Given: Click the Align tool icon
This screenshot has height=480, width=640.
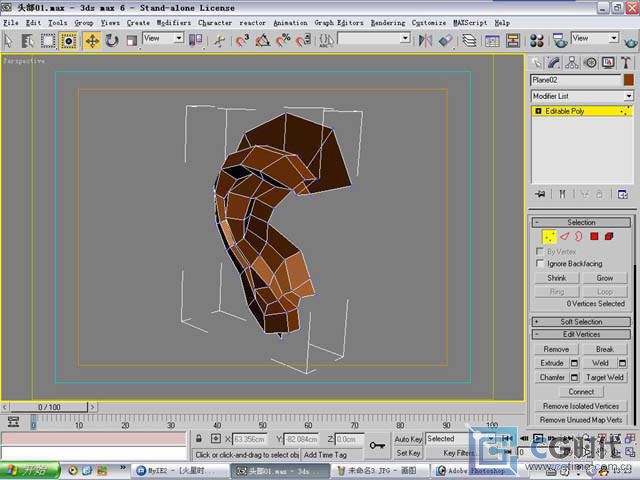Looking at the screenshot, I should point(445,41).
